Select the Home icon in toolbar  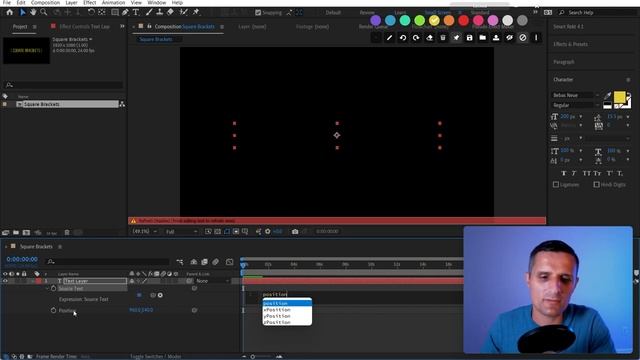(9, 12)
